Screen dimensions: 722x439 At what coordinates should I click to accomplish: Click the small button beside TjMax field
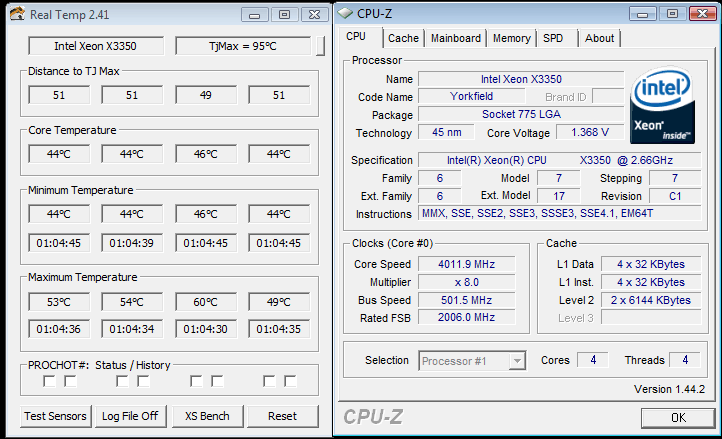320,46
